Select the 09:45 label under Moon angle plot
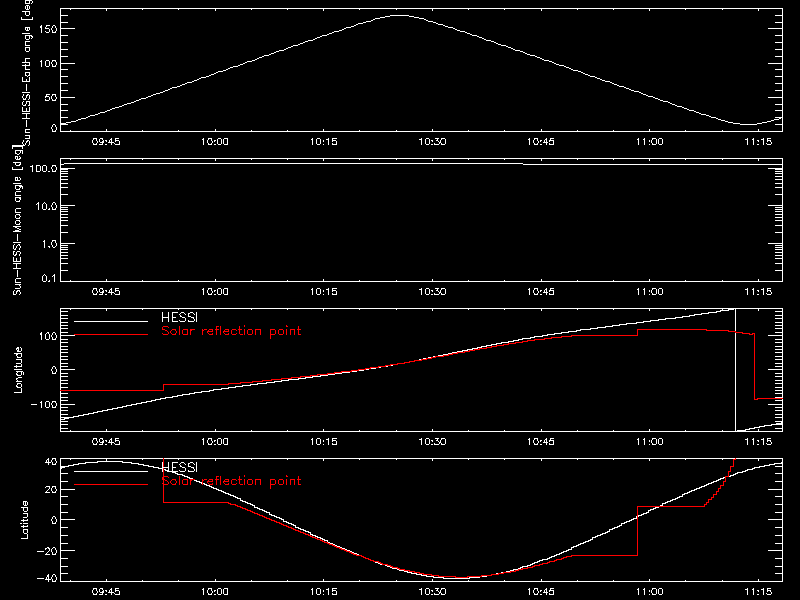The width and height of the screenshot is (800, 600). click(x=106, y=292)
